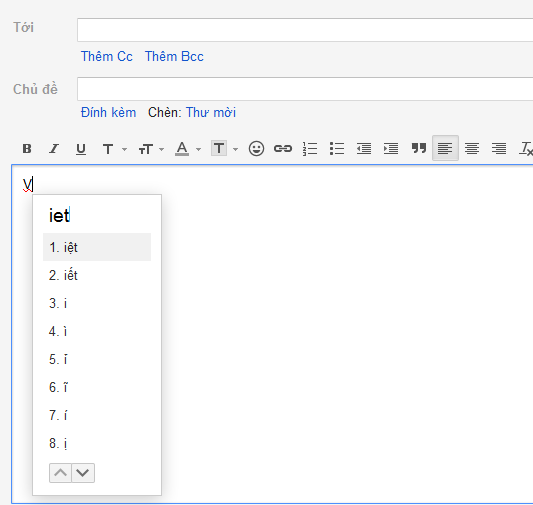Select suggestion 4 ì

97,331
